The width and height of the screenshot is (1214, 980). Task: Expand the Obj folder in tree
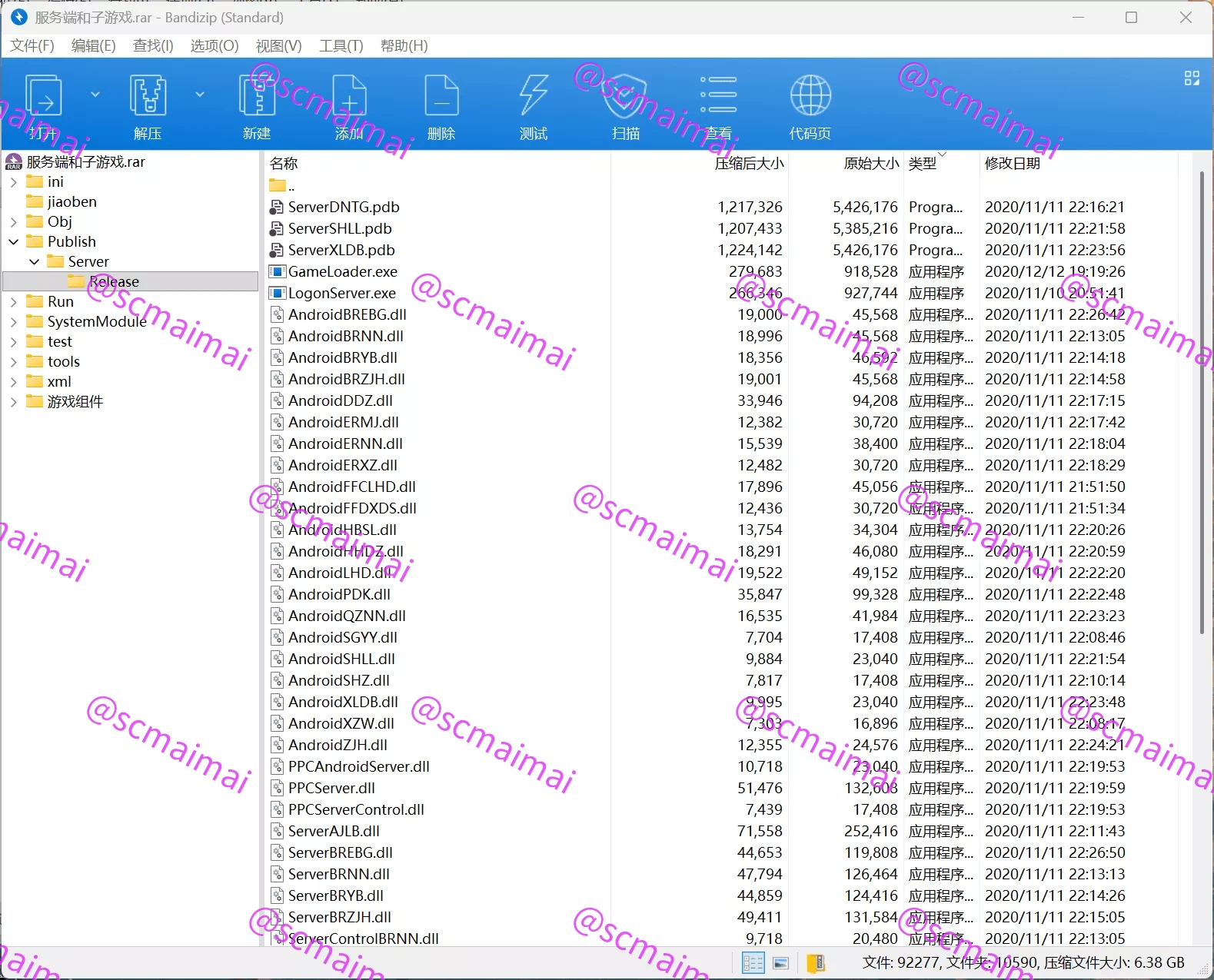click(14, 222)
